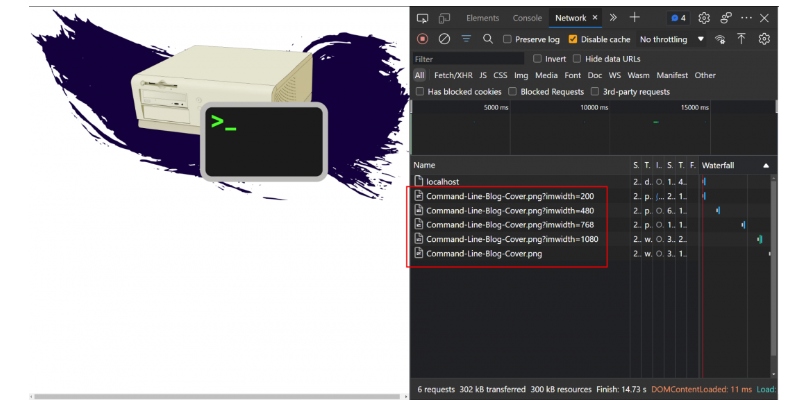Viewport: 795px width, 404px height.
Task: Click the 'Finish: 14.73 s' status text
Action: coord(621,389)
